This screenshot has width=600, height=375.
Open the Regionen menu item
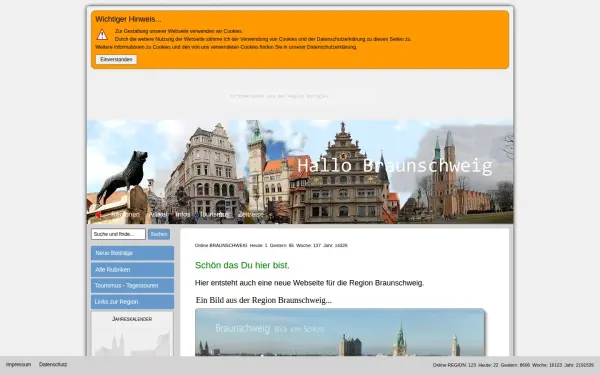(x=126, y=215)
